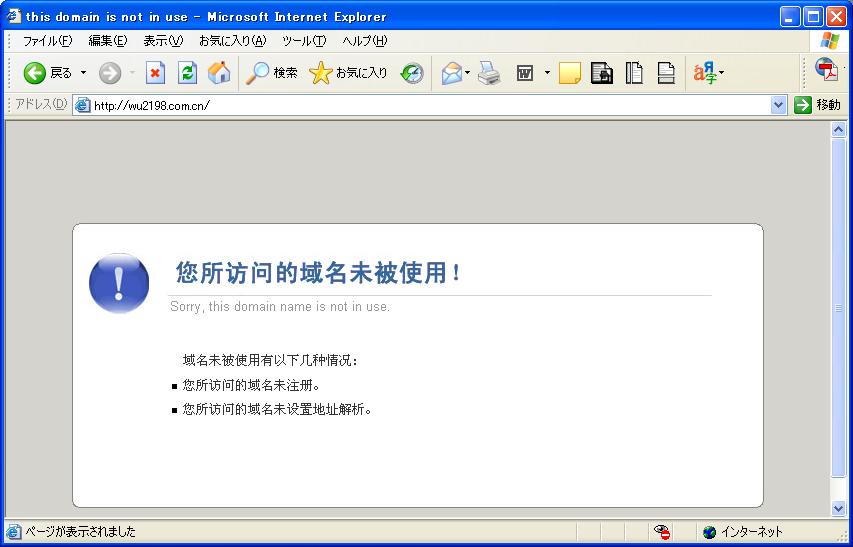This screenshot has width=853, height=547.
Task: Open the ヘルプ(H) menu
Action: pyautogui.click(x=364, y=41)
